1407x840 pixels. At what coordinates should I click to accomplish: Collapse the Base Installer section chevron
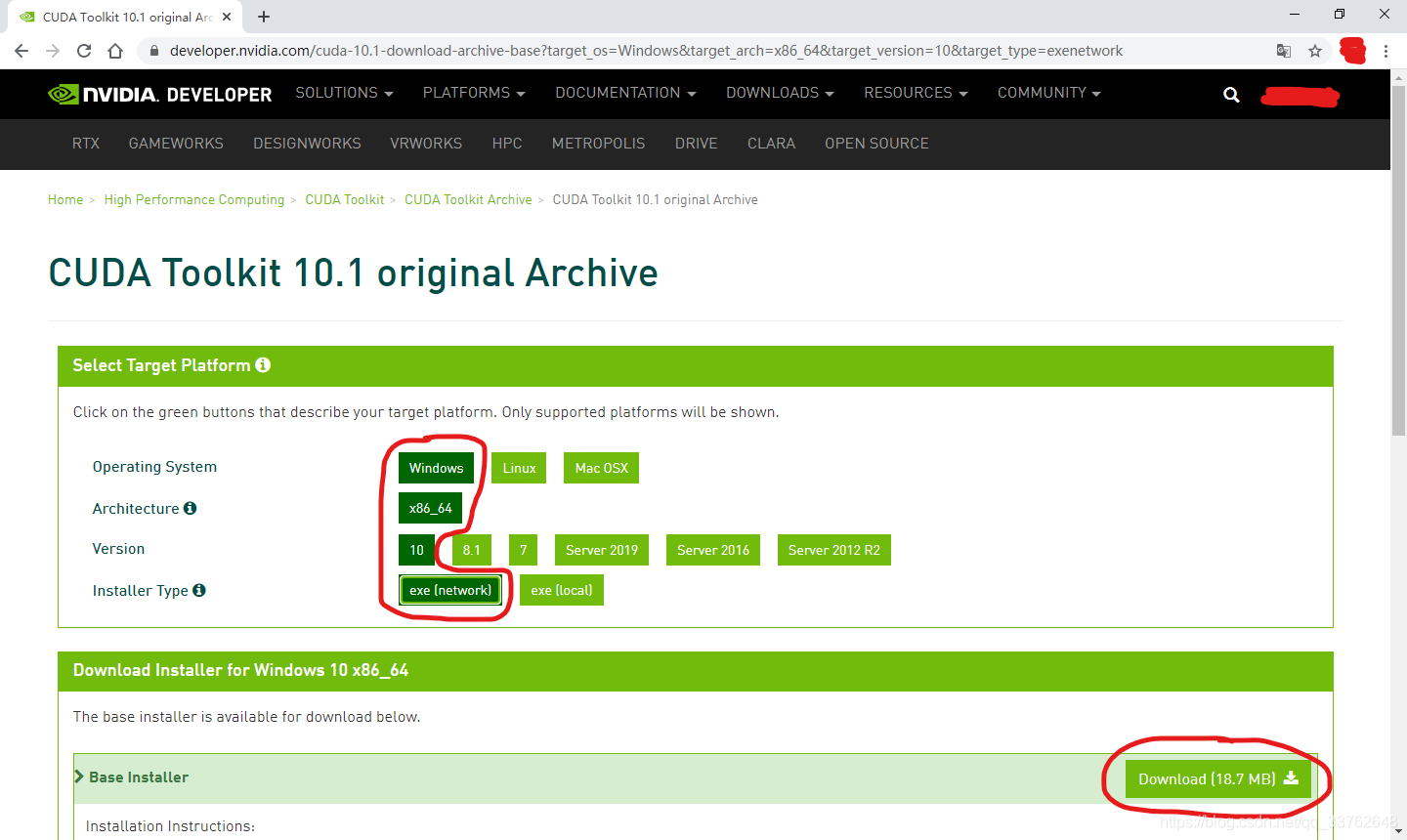point(79,777)
